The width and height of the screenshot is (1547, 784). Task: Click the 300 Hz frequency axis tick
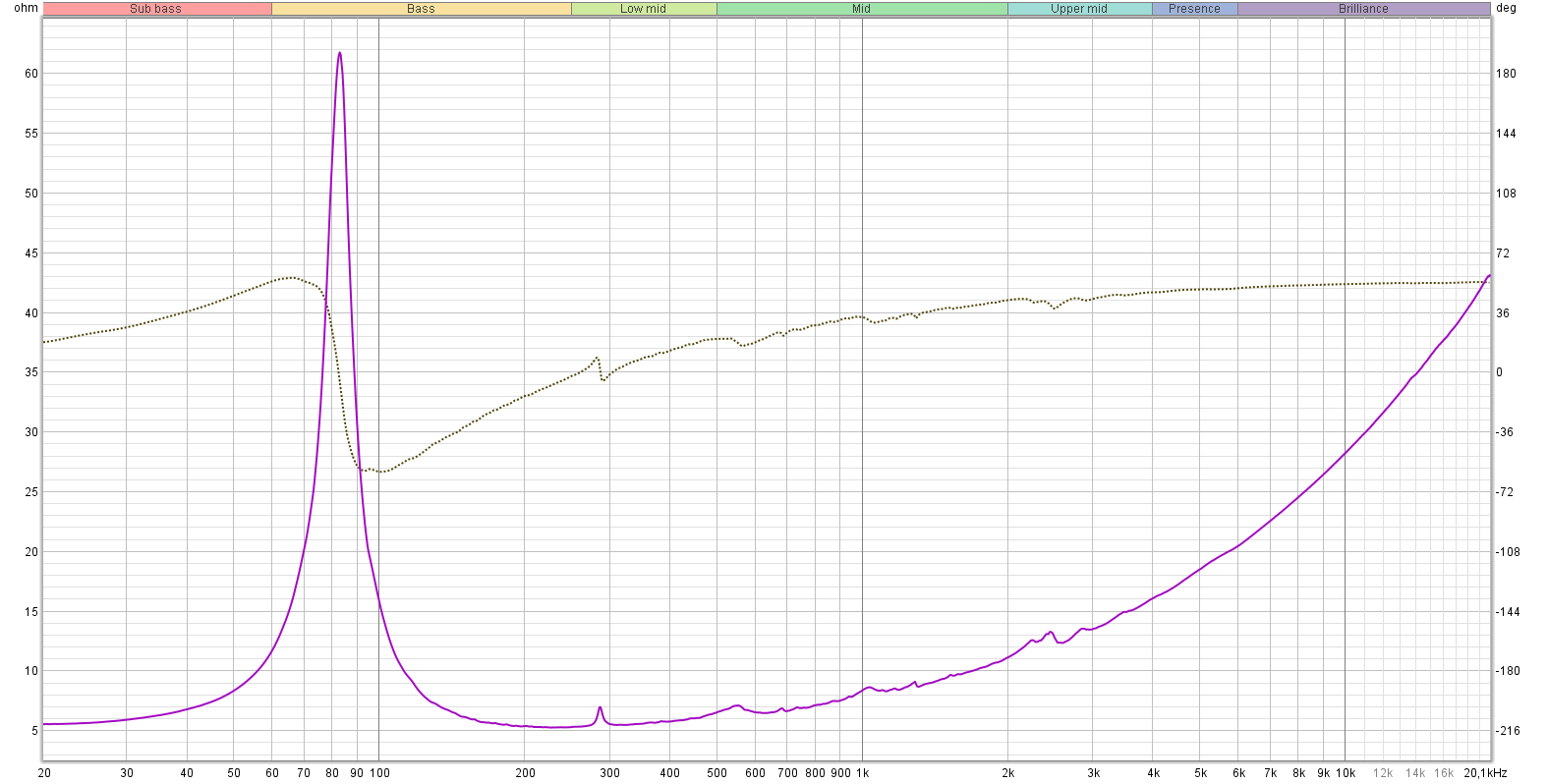pos(609,773)
